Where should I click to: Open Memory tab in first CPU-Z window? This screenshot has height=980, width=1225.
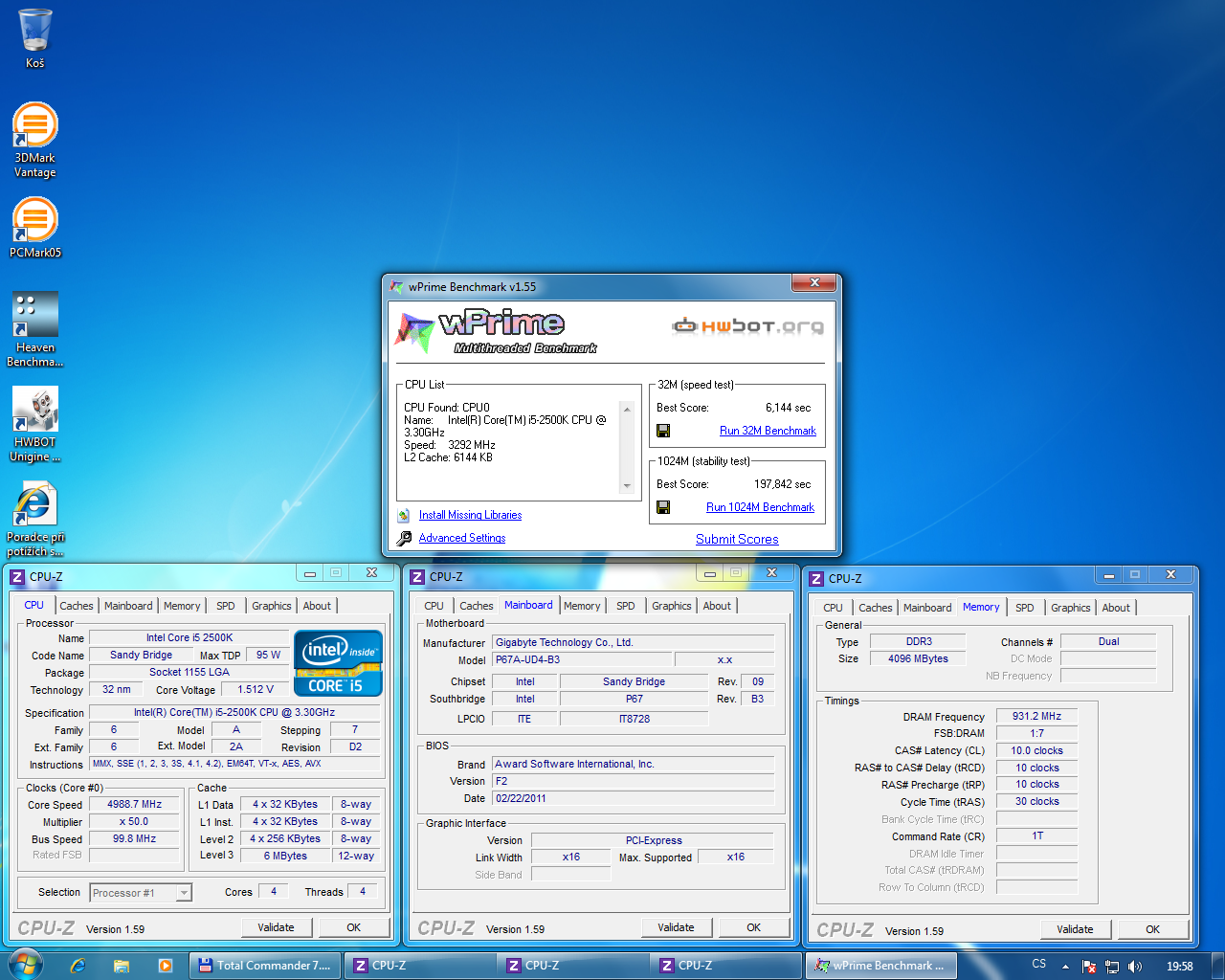click(182, 606)
